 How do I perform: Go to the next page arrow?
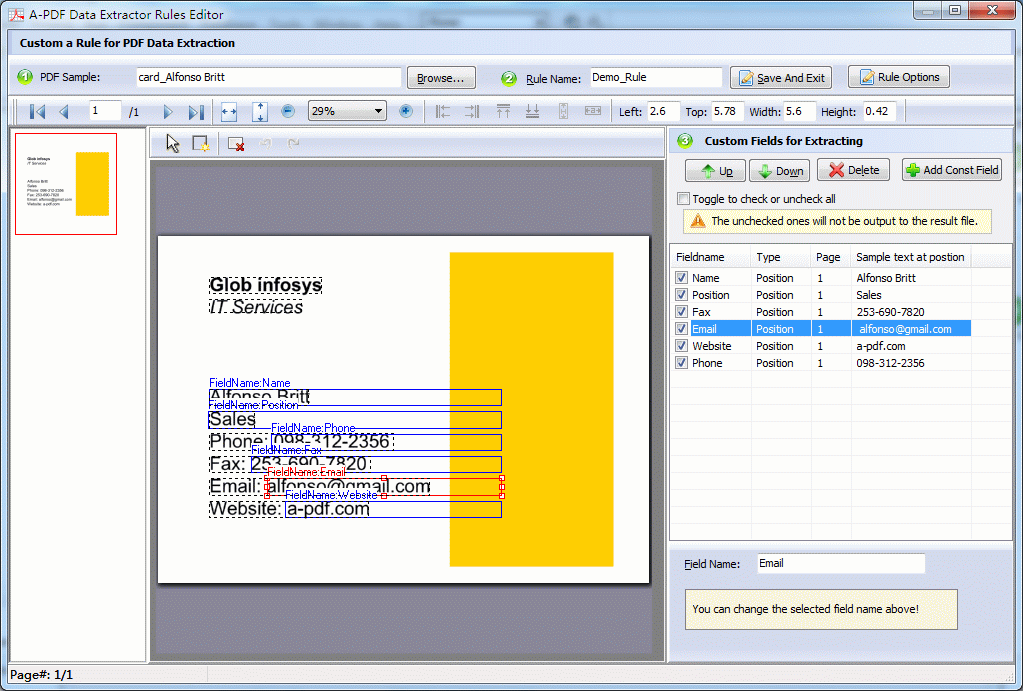(x=167, y=112)
